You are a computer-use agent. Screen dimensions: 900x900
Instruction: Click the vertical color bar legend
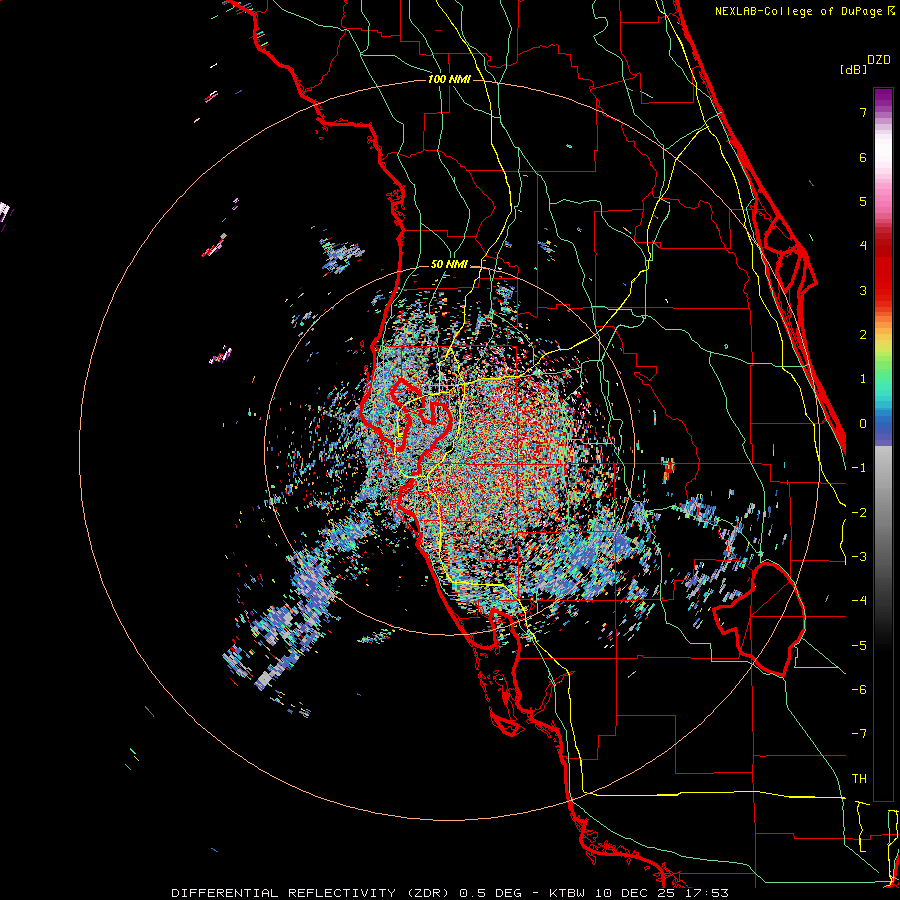(x=883, y=444)
